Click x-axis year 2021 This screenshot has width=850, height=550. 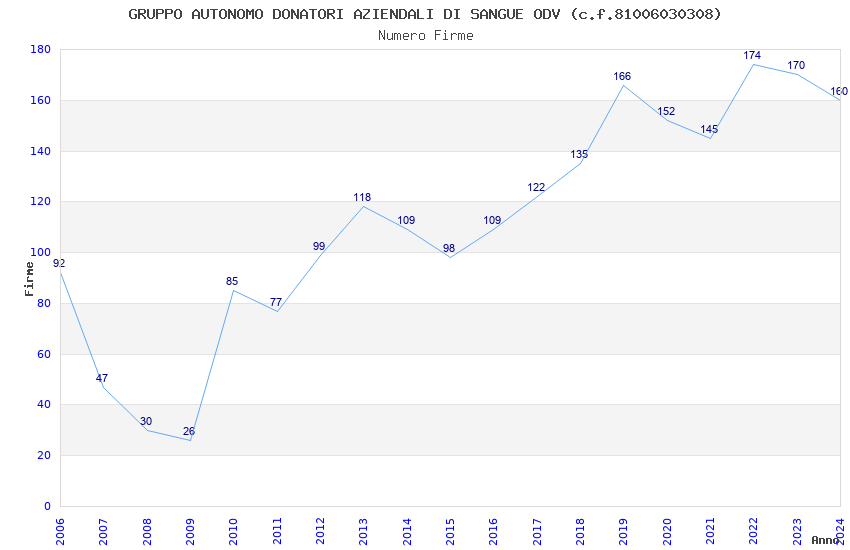tap(710, 532)
